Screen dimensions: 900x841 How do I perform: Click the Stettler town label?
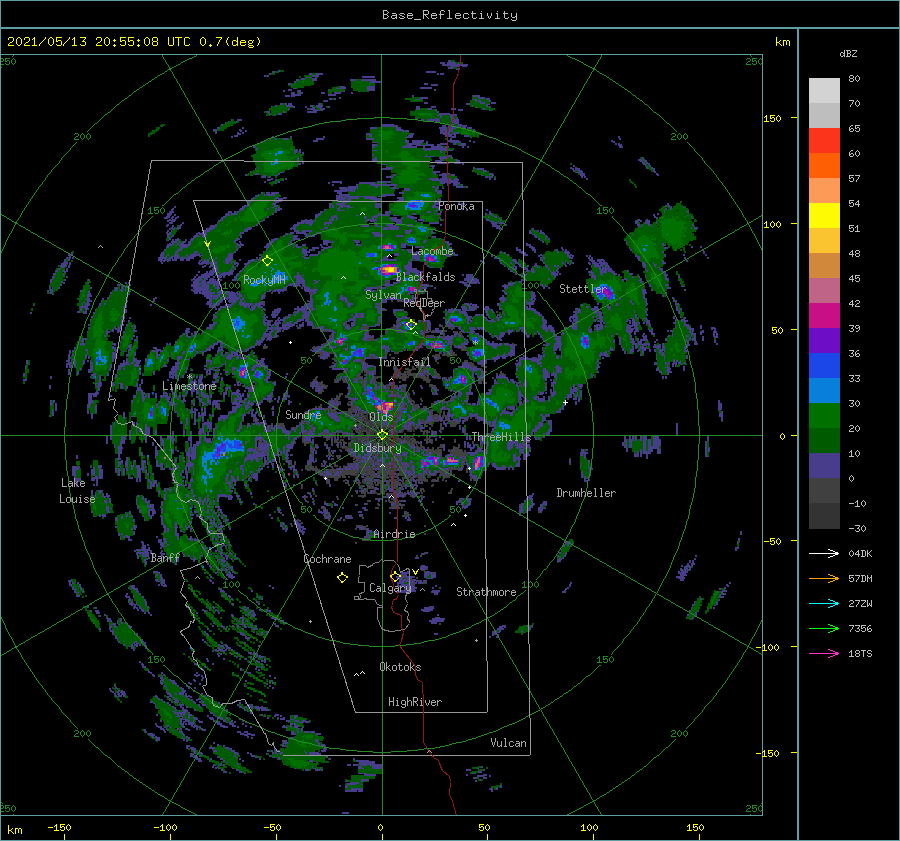click(x=583, y=289)
